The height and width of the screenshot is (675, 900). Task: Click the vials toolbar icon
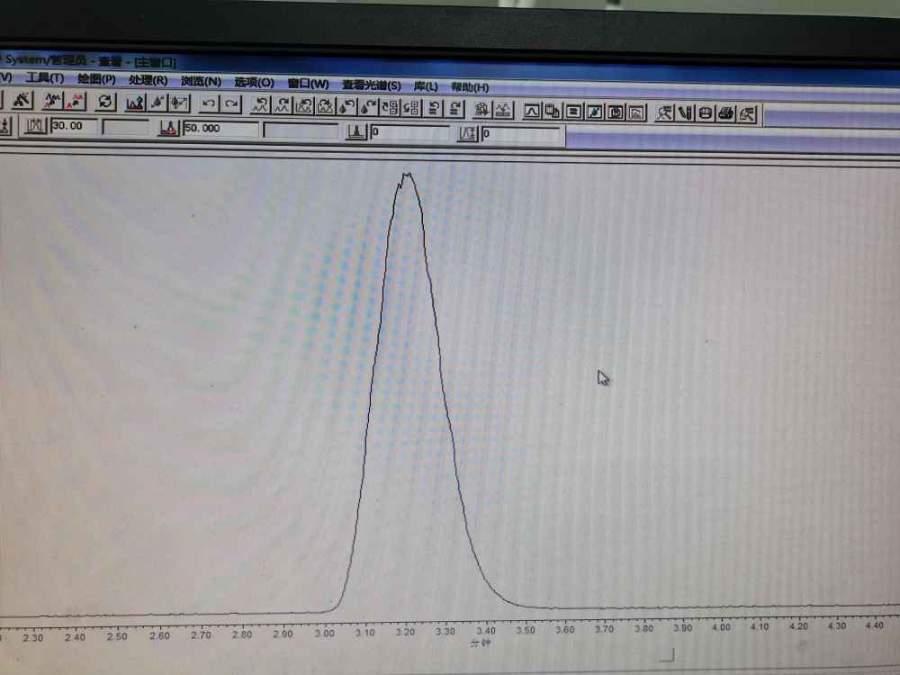click(685, 112)
